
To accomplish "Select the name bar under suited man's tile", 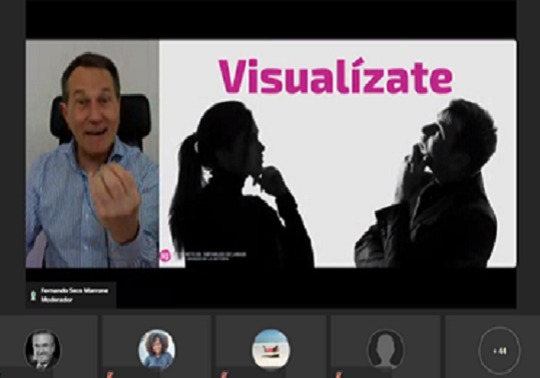I will [x=27, y=373].
